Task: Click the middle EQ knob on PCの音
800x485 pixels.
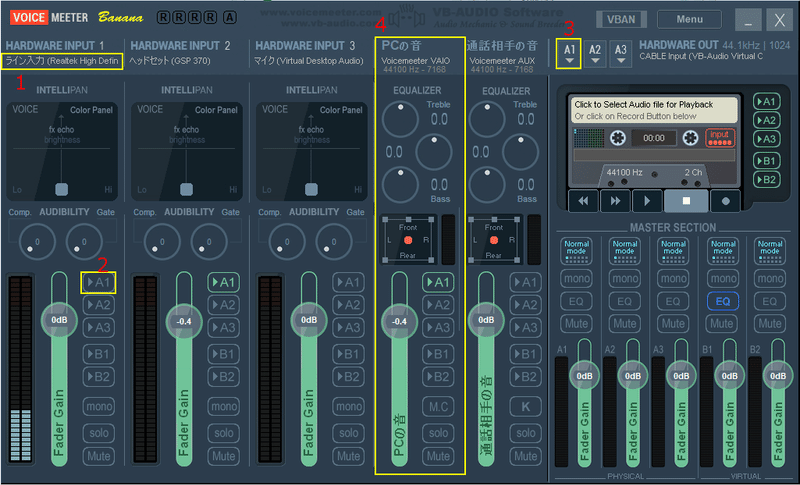Action: (434, 151)
